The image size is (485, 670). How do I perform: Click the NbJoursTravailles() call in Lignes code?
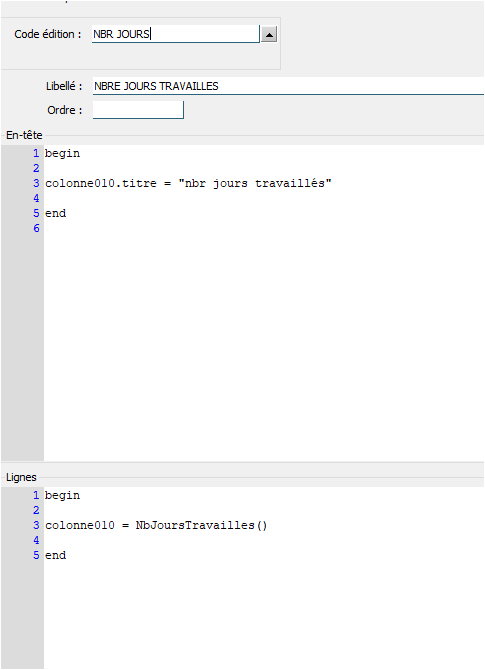tap(201, 525)
